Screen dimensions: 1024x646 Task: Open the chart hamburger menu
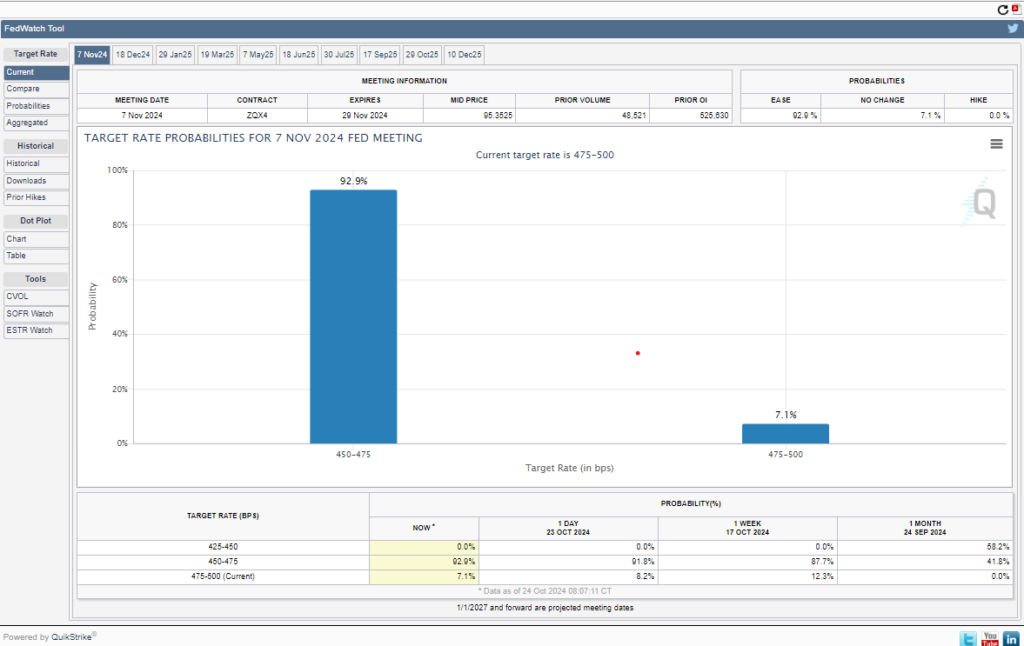(x=996, y=144)
